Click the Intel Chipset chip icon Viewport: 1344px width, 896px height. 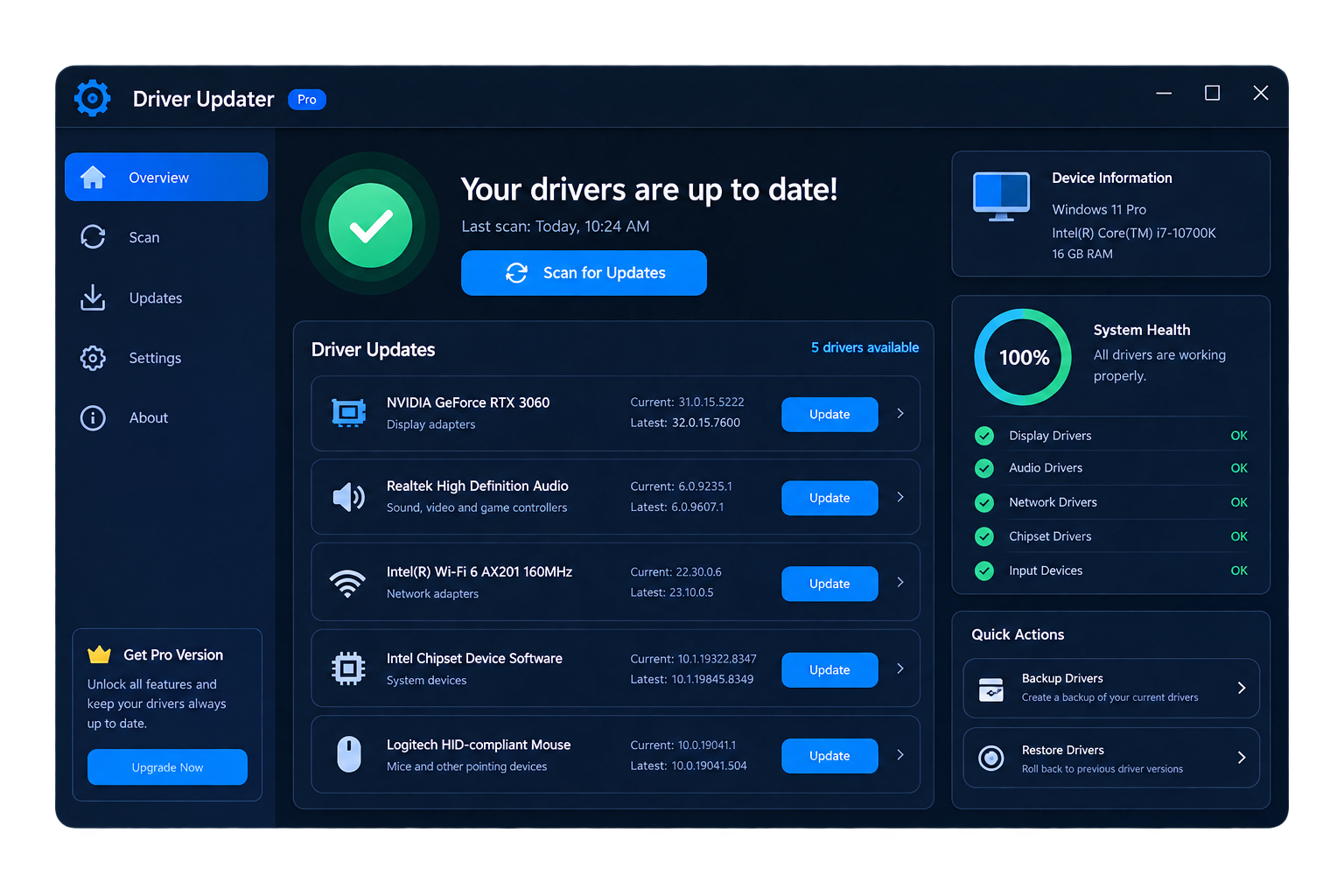tap(348, 668)
